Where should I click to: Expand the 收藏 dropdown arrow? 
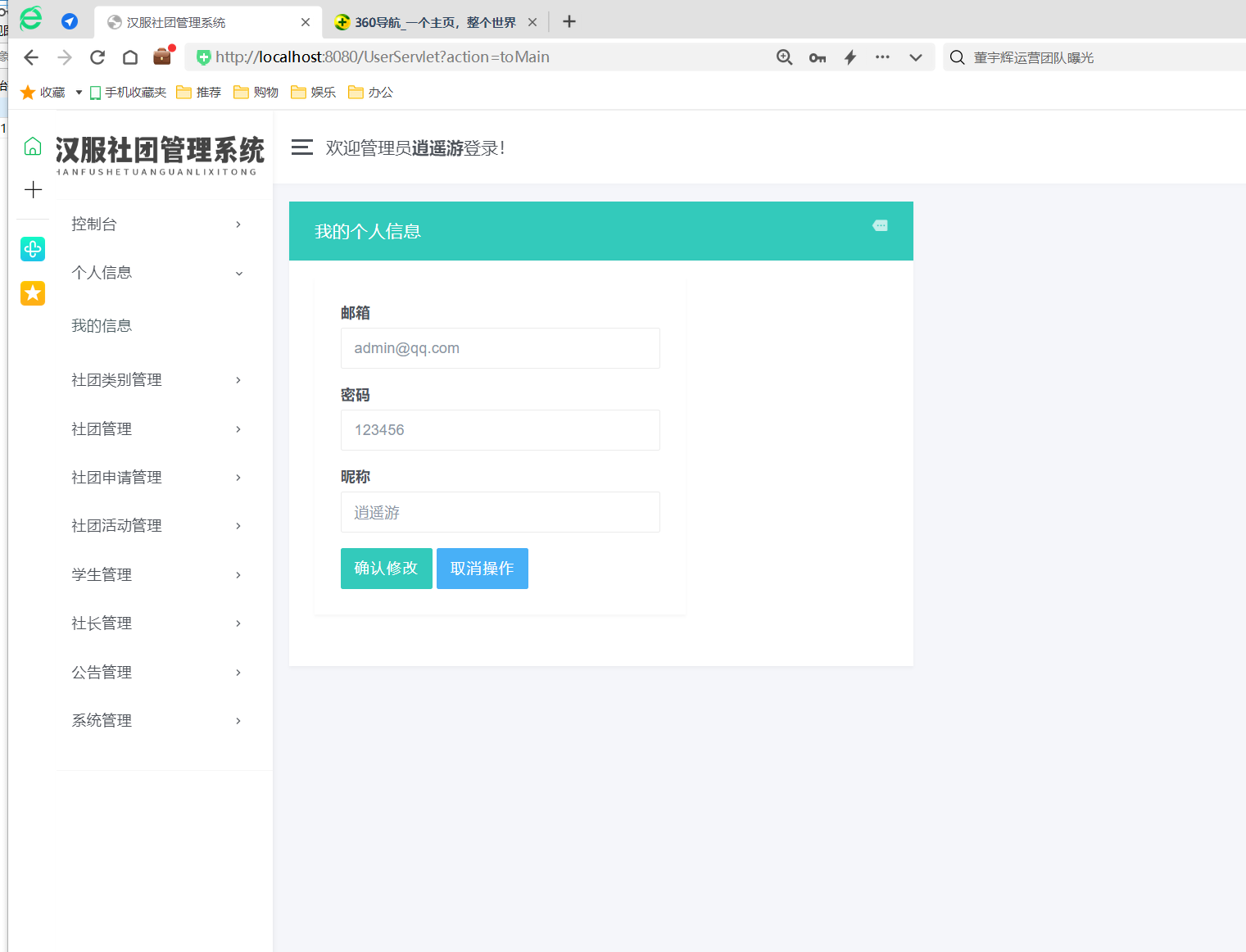click(79, 93)
